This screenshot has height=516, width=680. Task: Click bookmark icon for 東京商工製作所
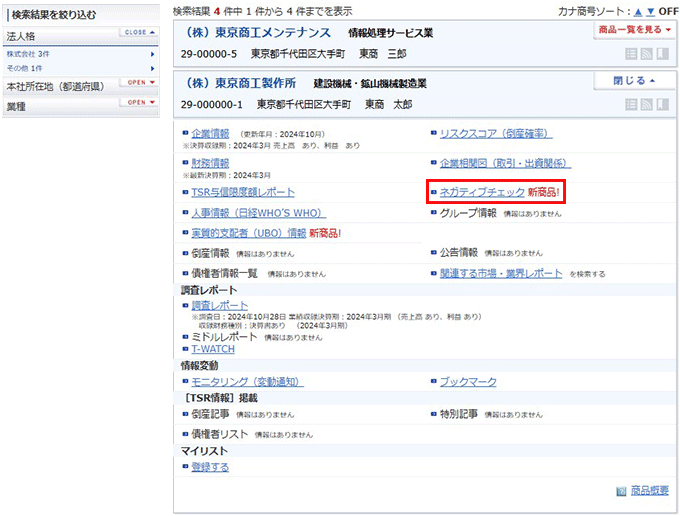click(663, 104)
